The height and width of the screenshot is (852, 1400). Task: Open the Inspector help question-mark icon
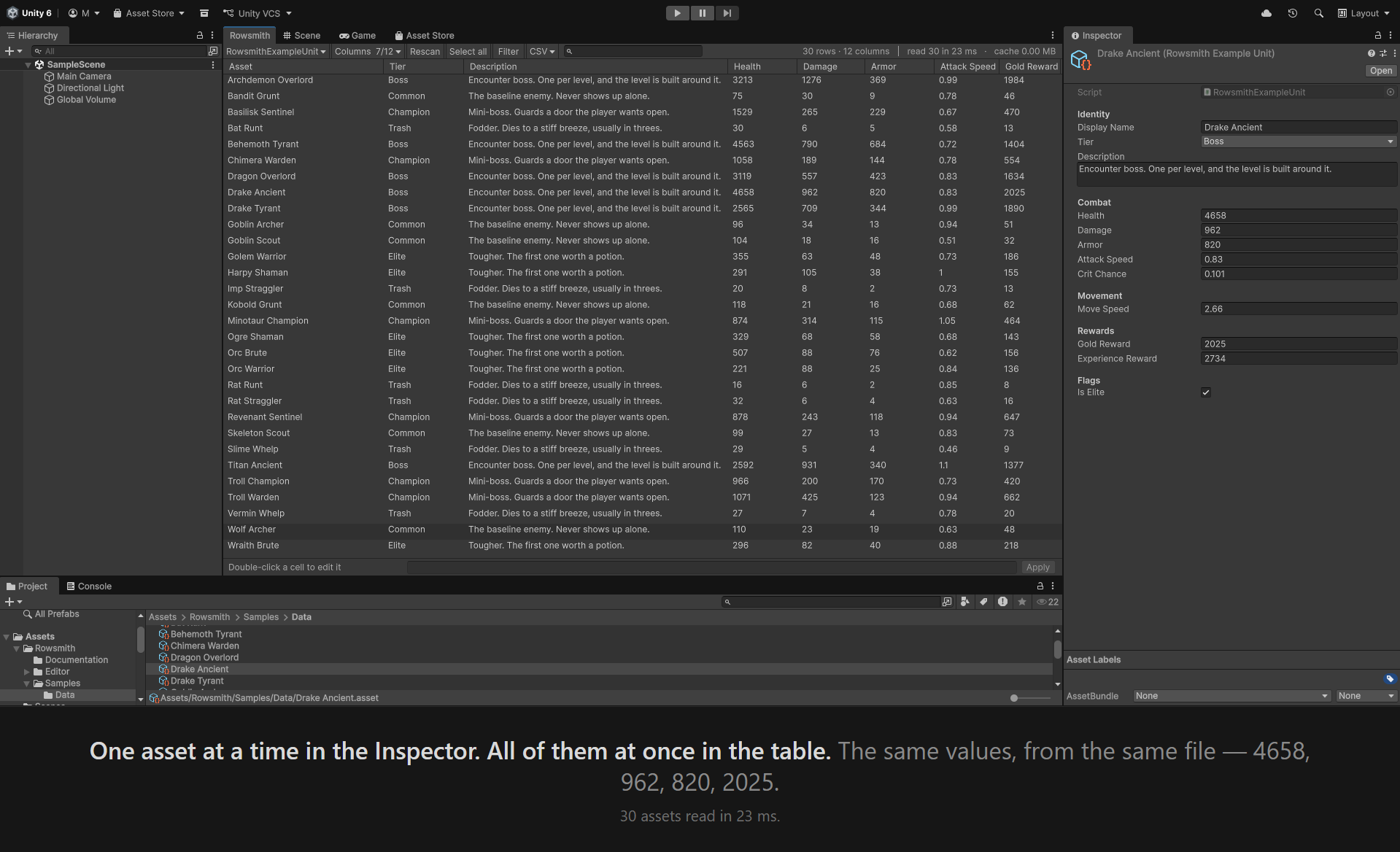pyautogui.click(x=1371, y=53)
